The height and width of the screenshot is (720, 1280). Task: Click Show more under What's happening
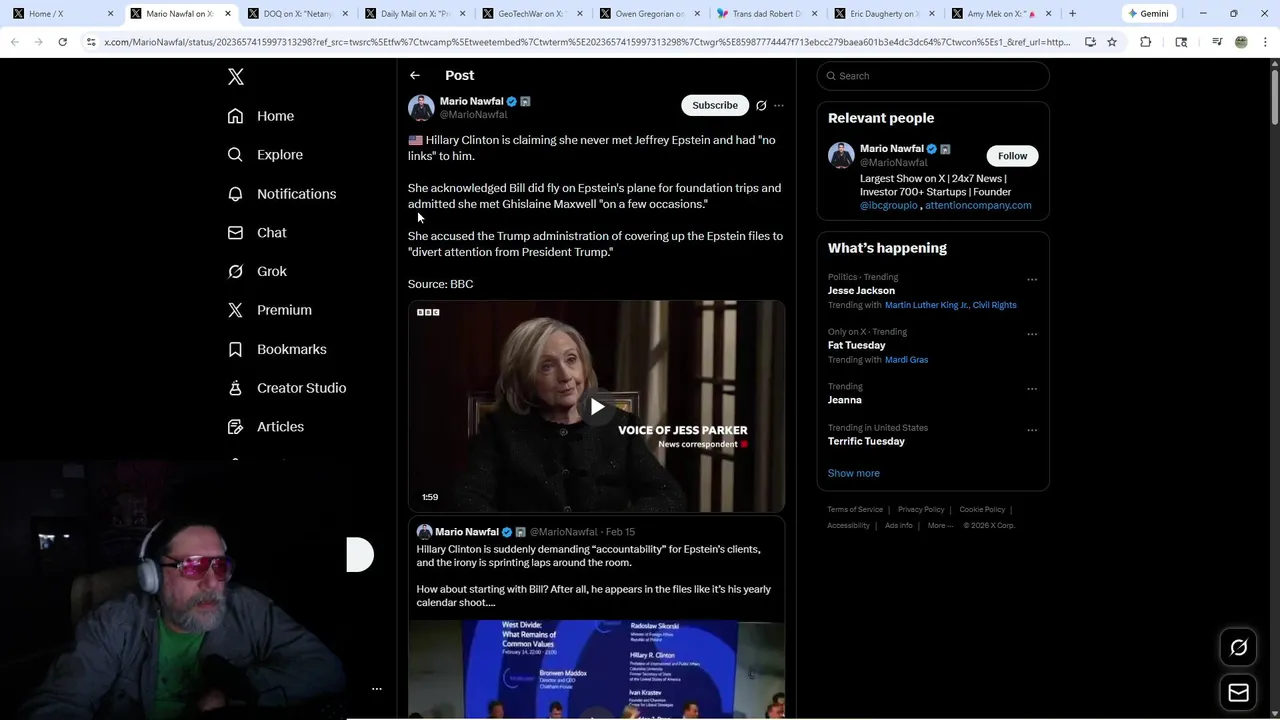tap(853, 473)
